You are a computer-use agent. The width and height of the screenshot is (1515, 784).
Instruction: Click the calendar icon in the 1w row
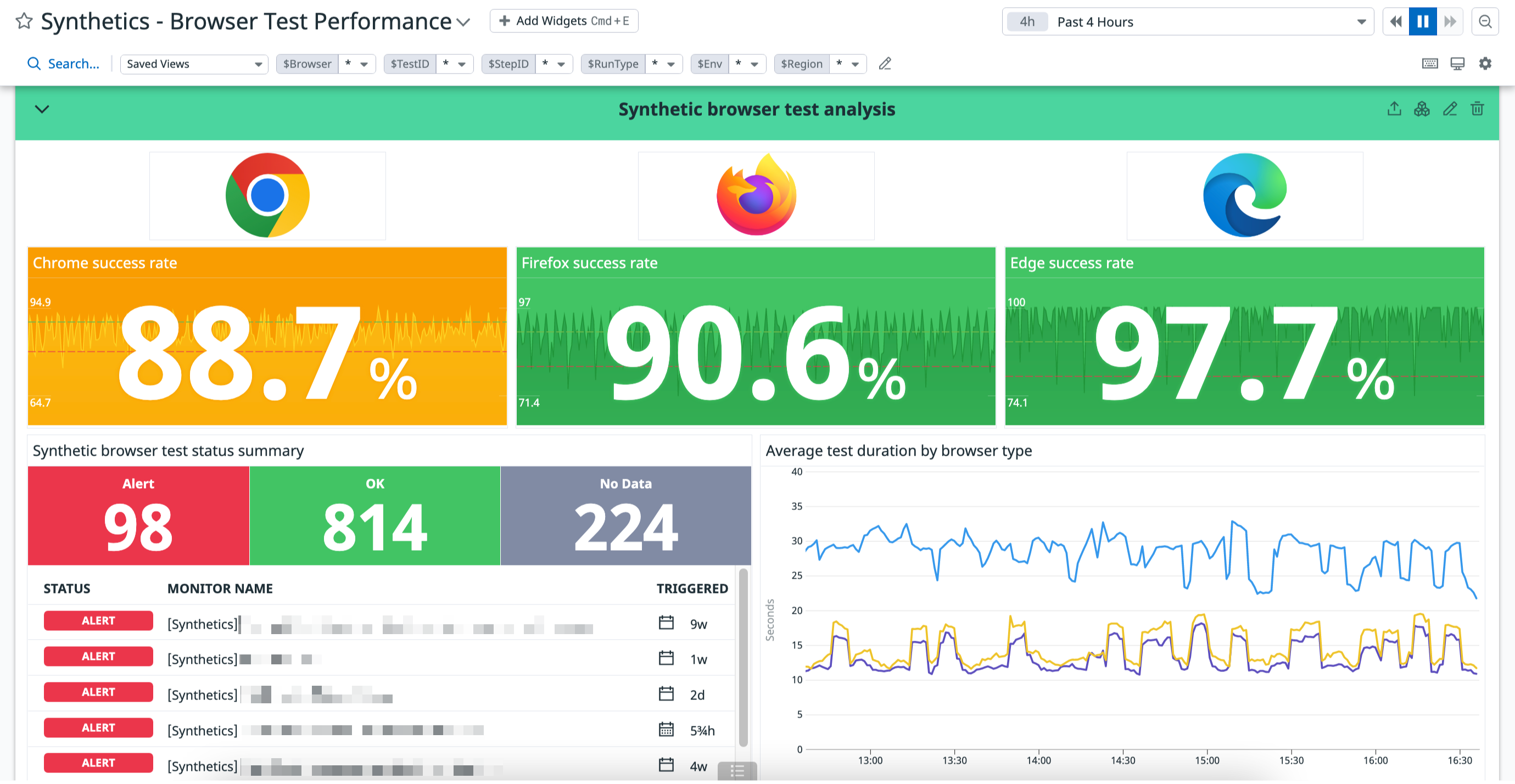pos(666,658)
